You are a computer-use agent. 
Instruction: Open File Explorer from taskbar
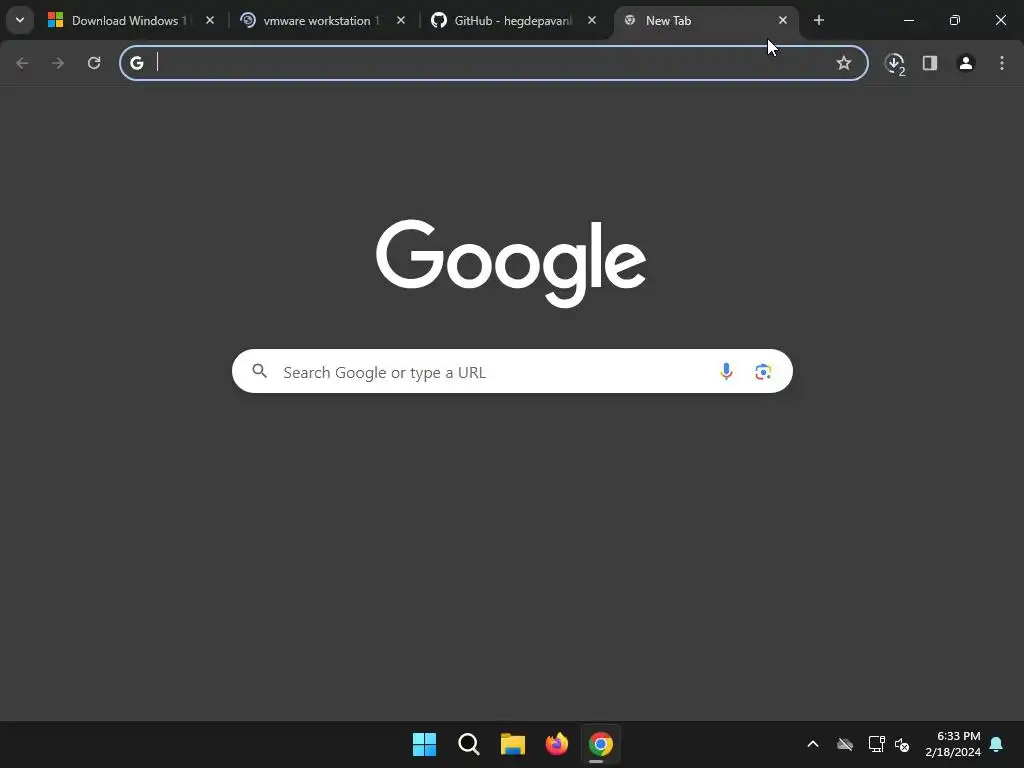tap(513, 744)
